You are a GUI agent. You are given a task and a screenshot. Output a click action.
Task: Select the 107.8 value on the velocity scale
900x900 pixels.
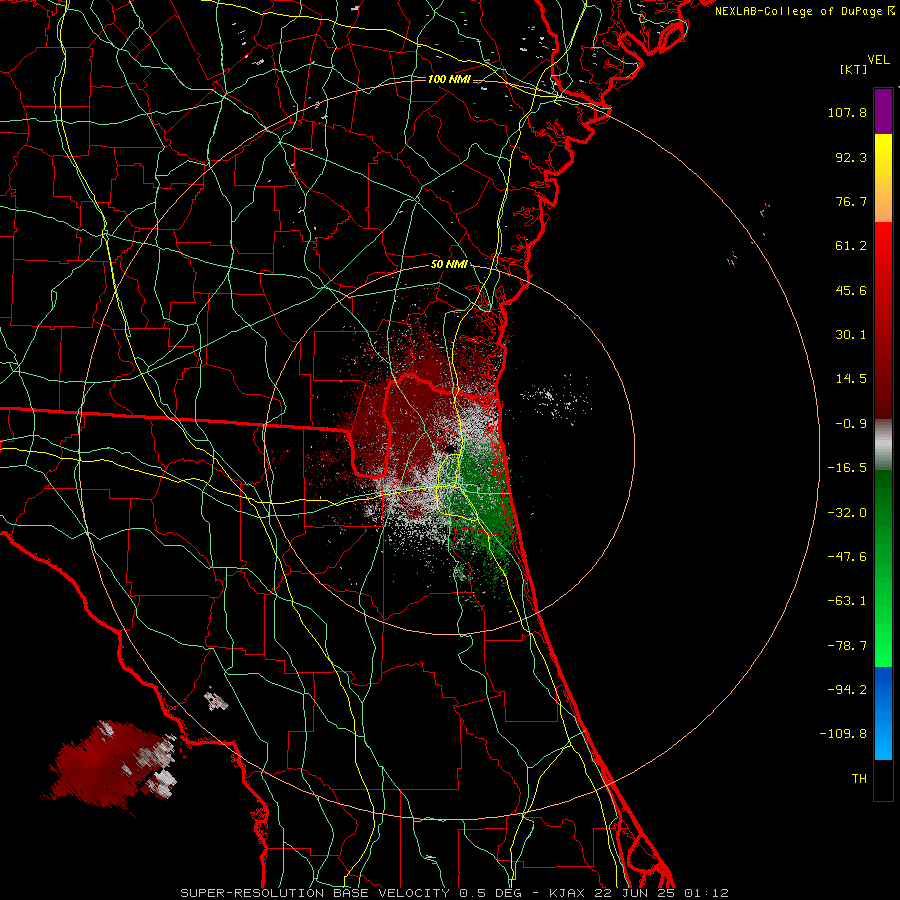(x=847, y=112)
